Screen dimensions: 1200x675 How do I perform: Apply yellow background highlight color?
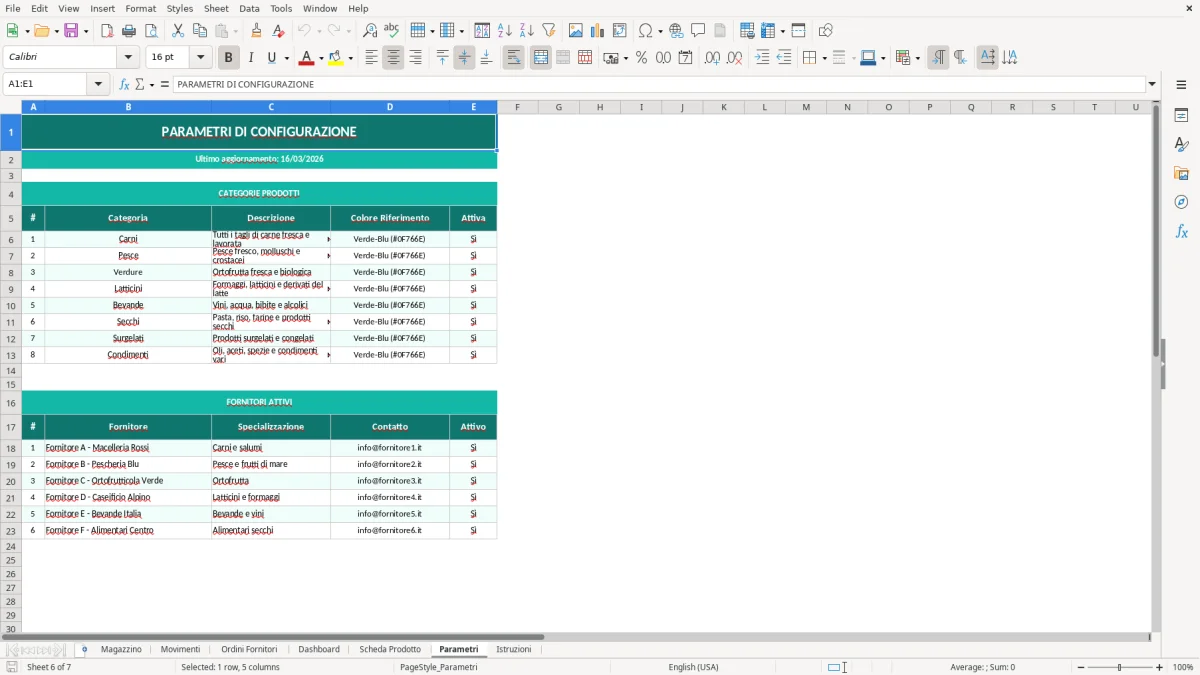pos(336,58)
